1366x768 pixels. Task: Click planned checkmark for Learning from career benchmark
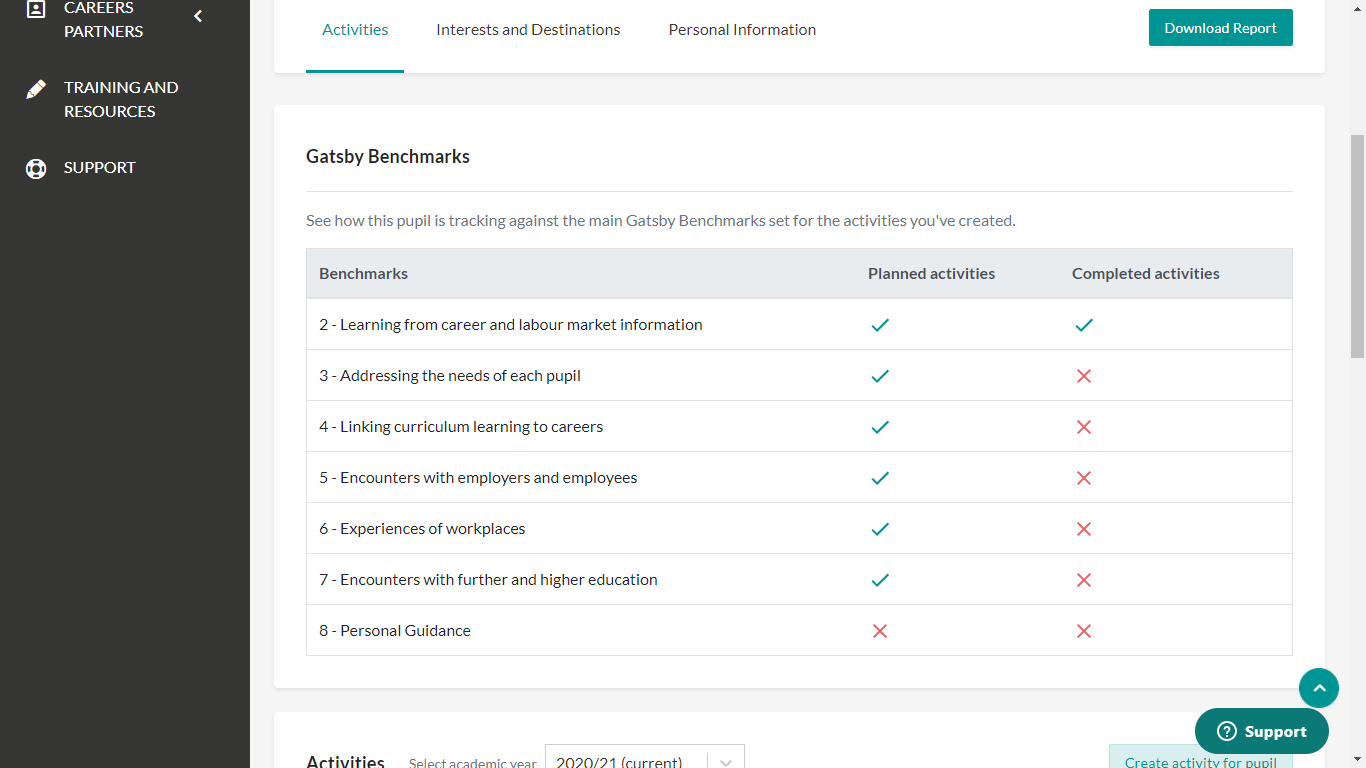tap(880, 325)
